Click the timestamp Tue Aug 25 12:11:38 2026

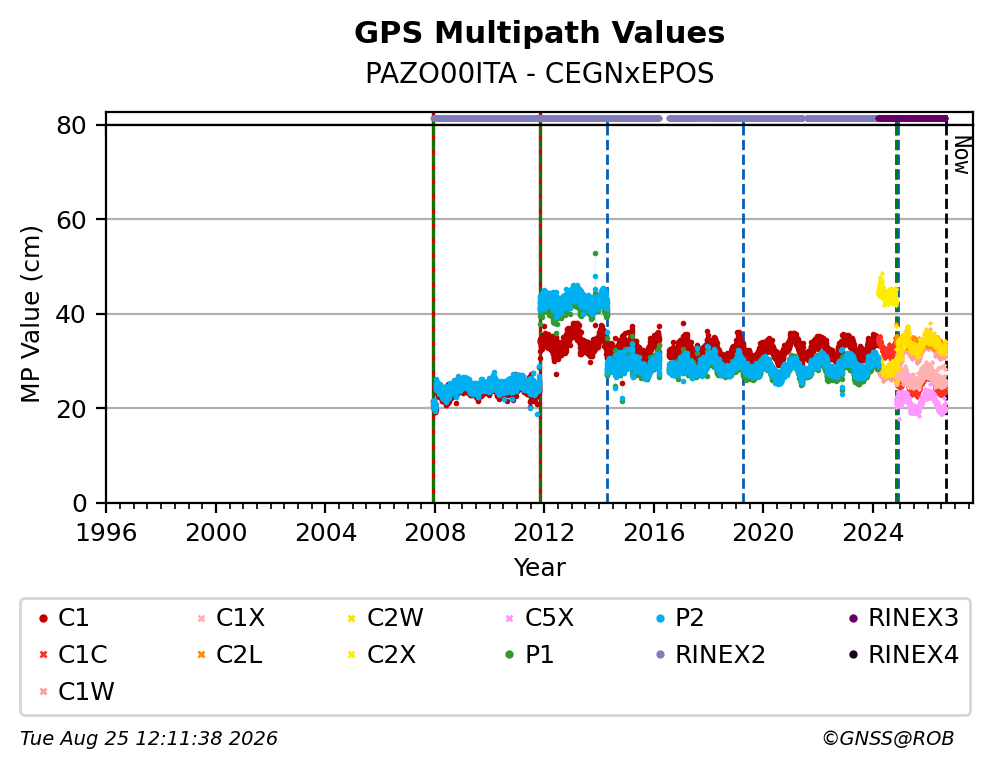click(149, 738)
